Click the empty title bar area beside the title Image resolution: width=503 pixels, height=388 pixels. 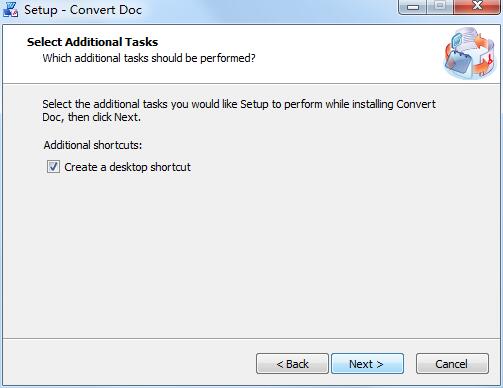pyautogui.click(x=267, y=10)
